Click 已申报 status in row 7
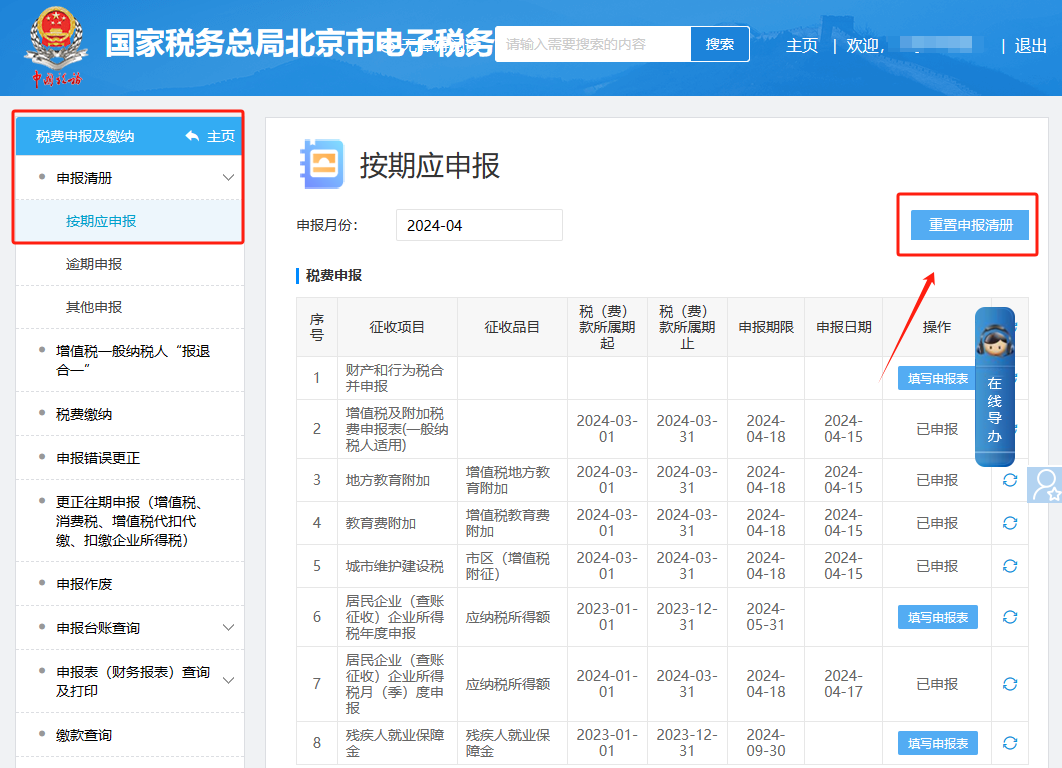This screenshot has width=1062, height=768. tap(937, 684)
